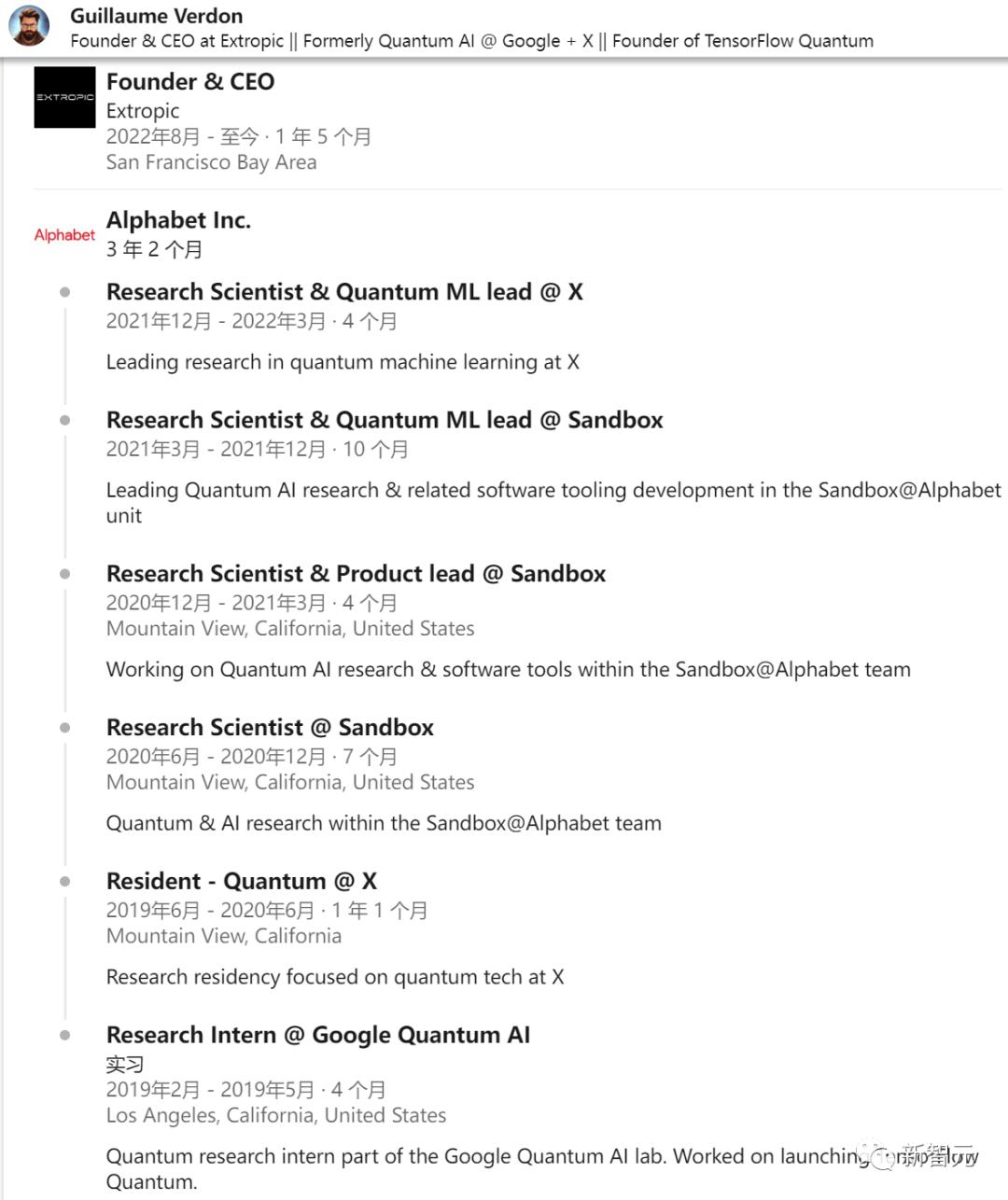Click Research Scientist & Product lead @ Sandbox title
The width and height of the screenshot is (1008, 1200).
356,573
